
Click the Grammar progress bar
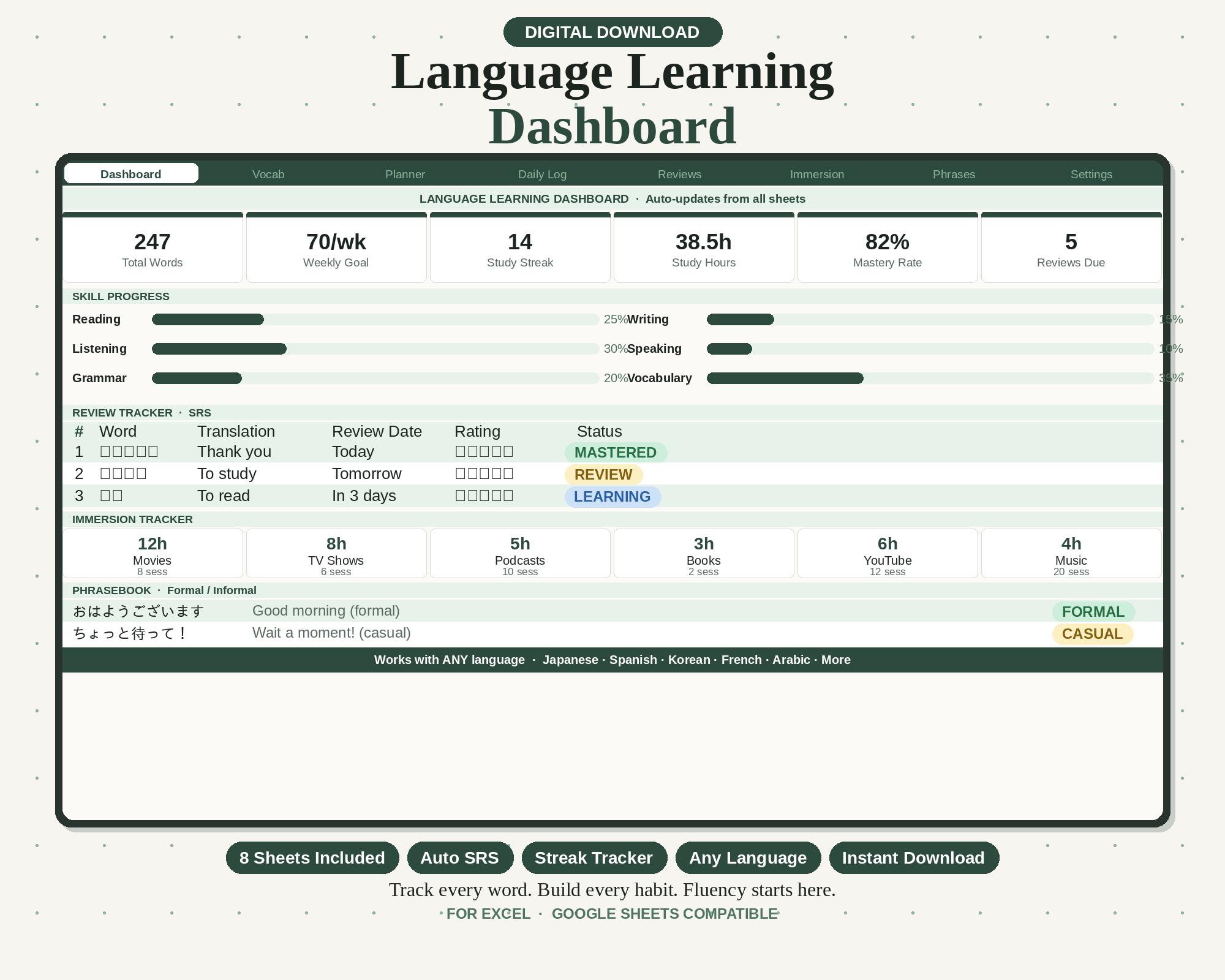point(375,378)
